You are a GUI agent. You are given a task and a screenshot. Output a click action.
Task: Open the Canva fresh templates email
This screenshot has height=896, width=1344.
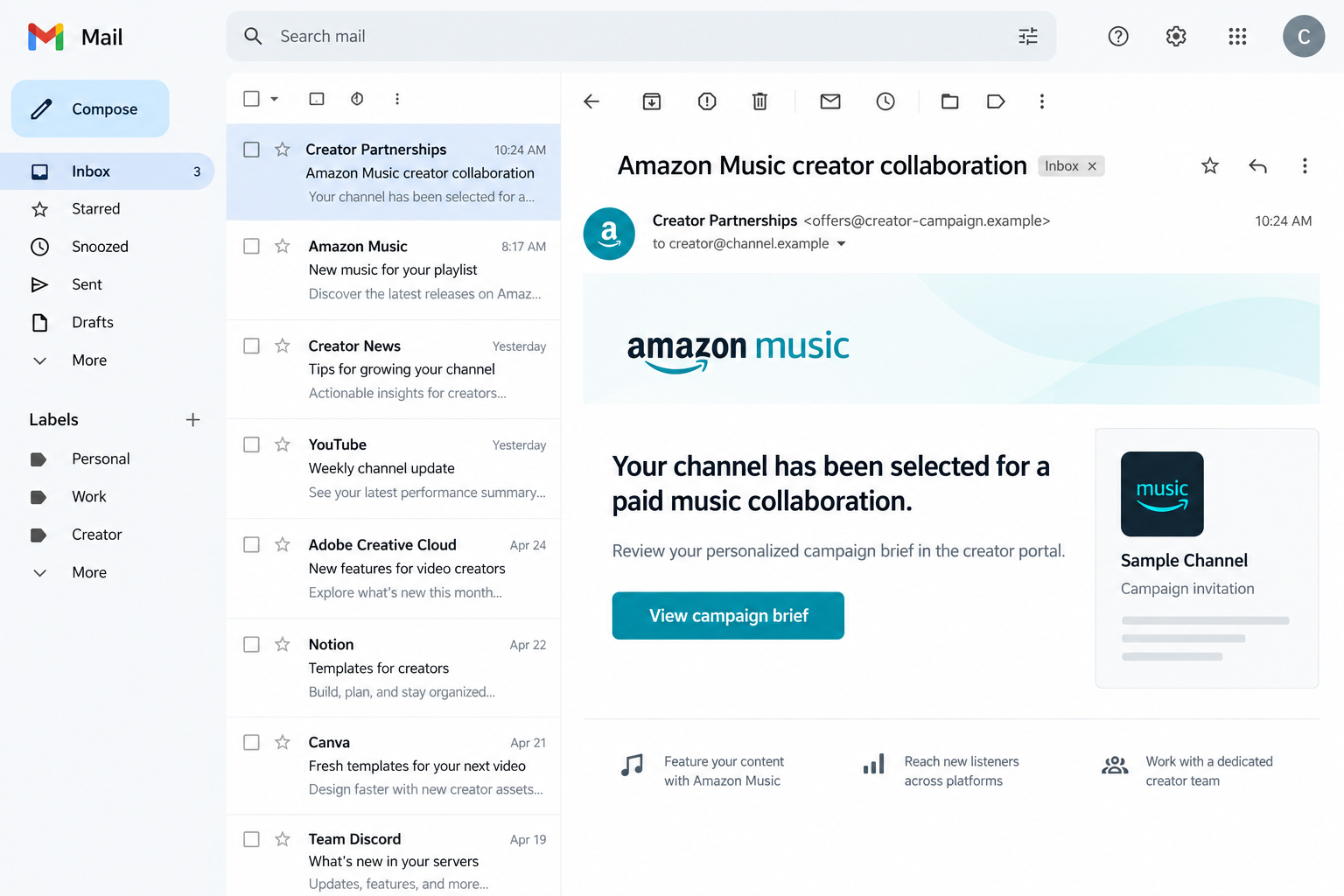(x=393, y=766)
